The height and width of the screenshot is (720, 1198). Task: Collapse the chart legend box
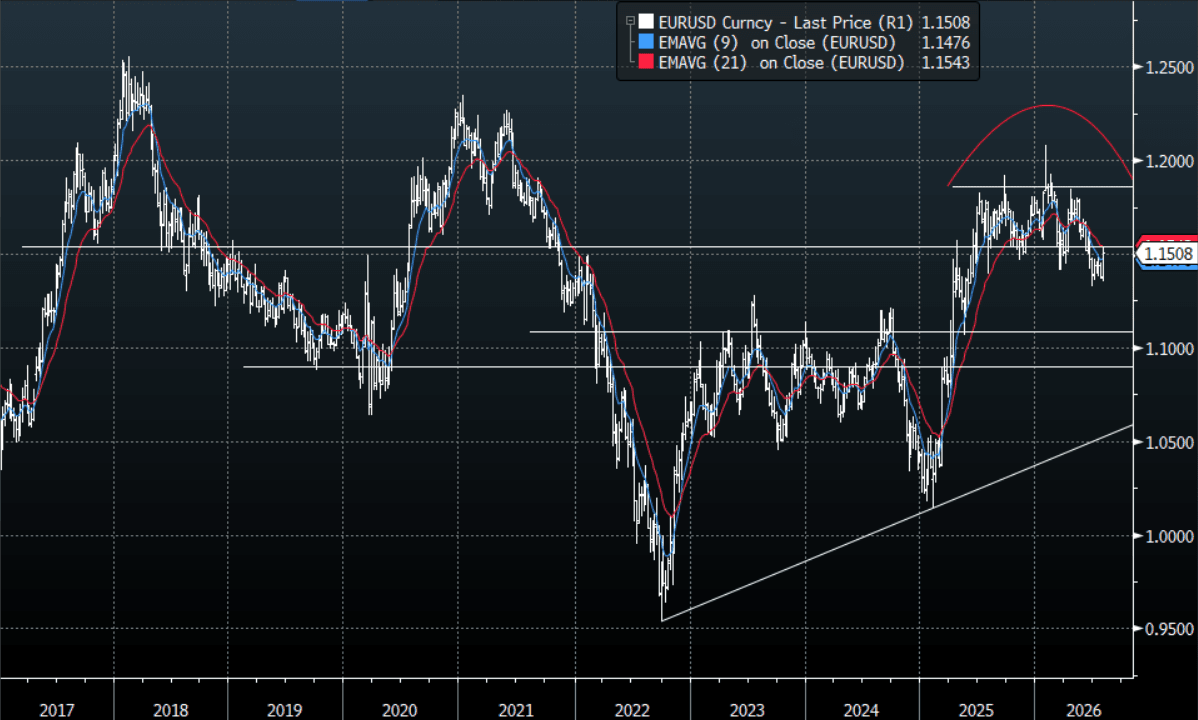(x=630, y=21)
